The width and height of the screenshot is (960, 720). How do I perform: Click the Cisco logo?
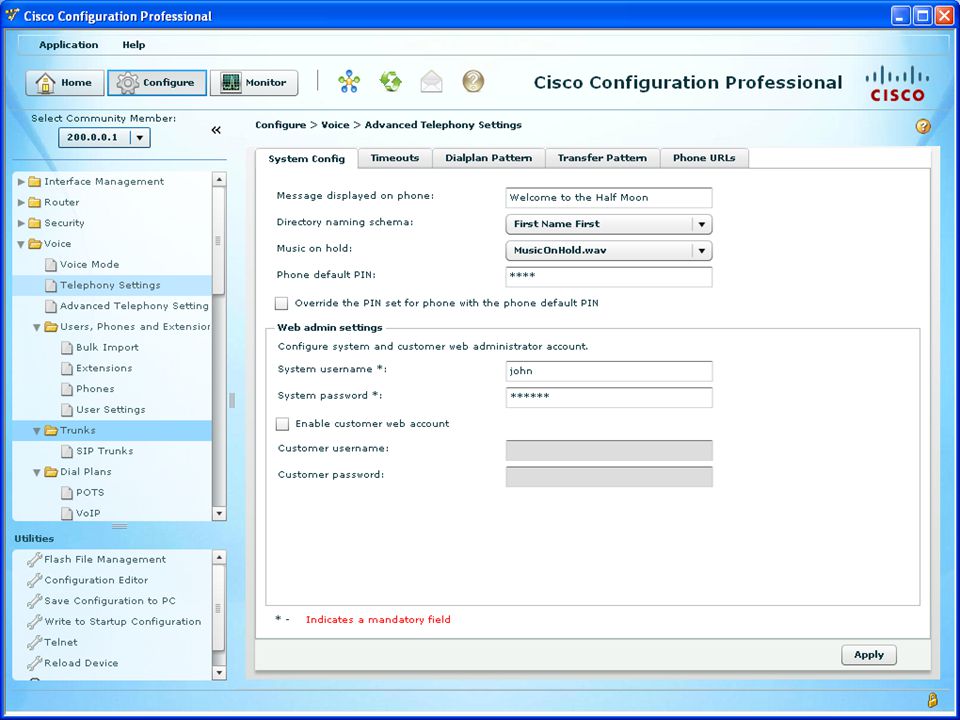pyautogui.click(x=897, y=83)
